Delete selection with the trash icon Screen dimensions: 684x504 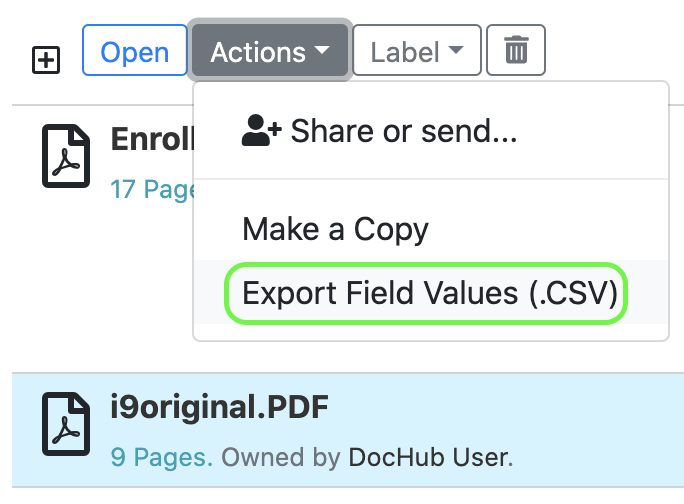coord(516,50)
